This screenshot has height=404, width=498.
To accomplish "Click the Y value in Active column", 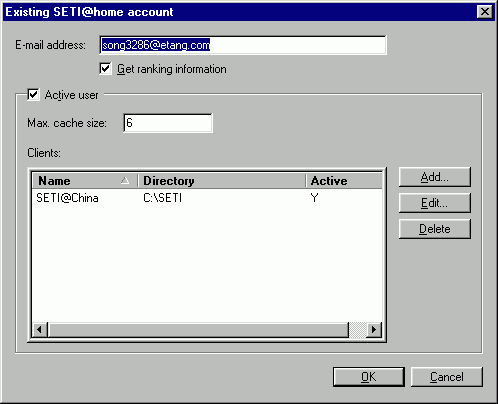I will (314, 198).
